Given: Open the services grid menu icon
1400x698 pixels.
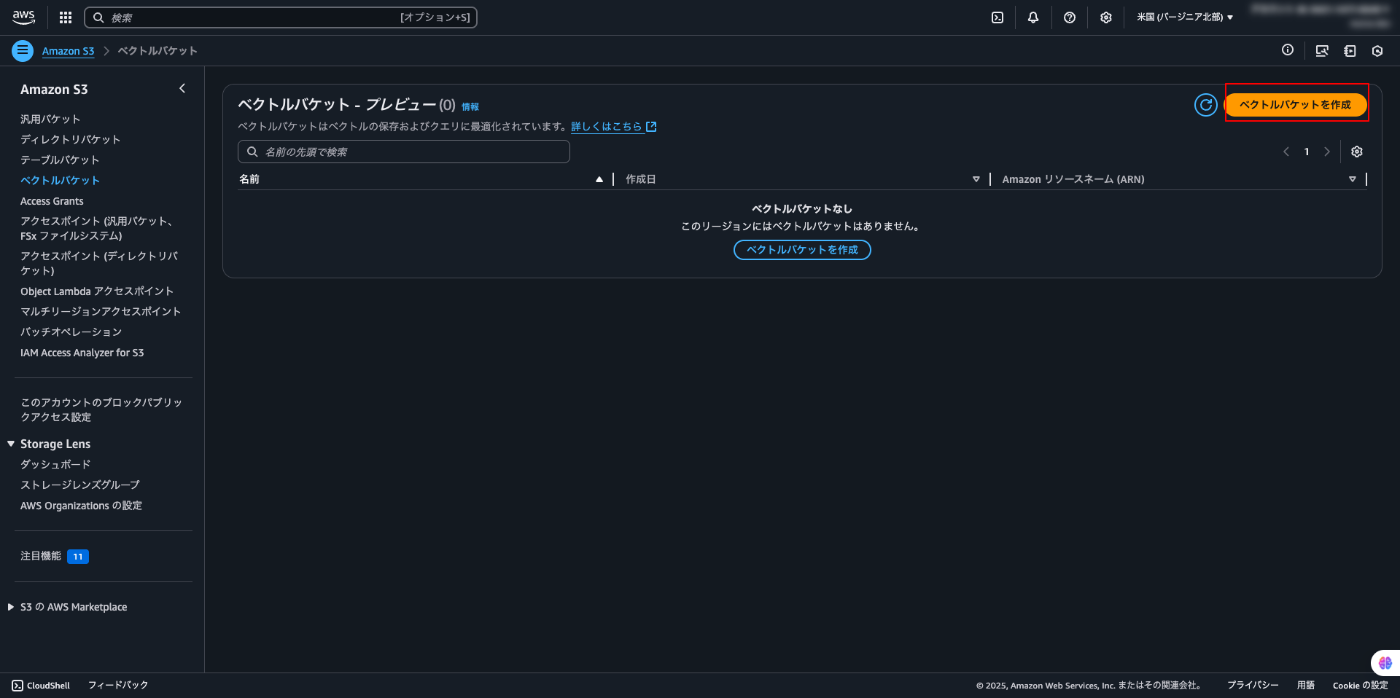Looking at the screenshot, I should (x=66, y=17).
